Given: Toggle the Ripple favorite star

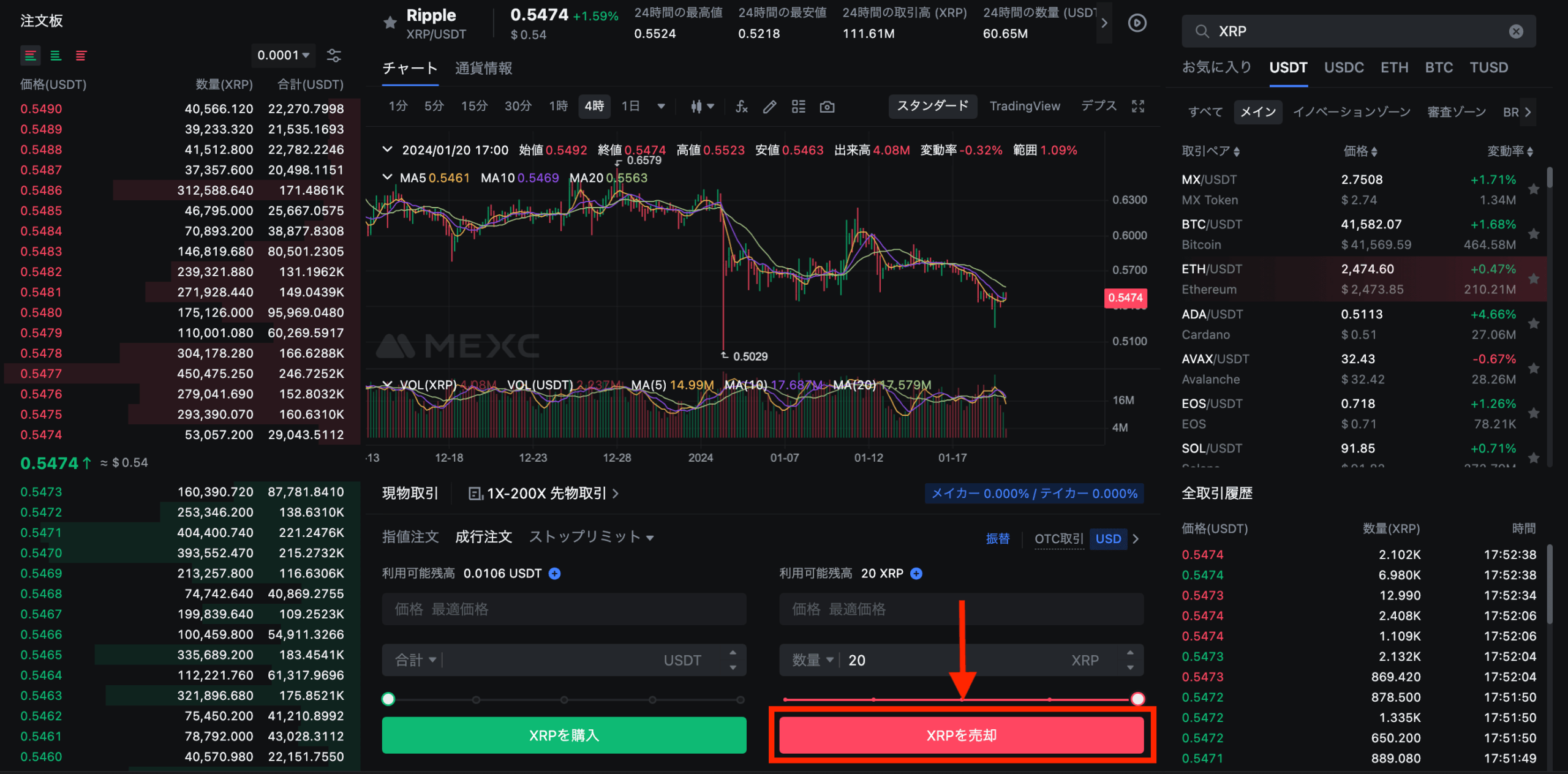Looking at the screenshot, I should tap(390, 23).
